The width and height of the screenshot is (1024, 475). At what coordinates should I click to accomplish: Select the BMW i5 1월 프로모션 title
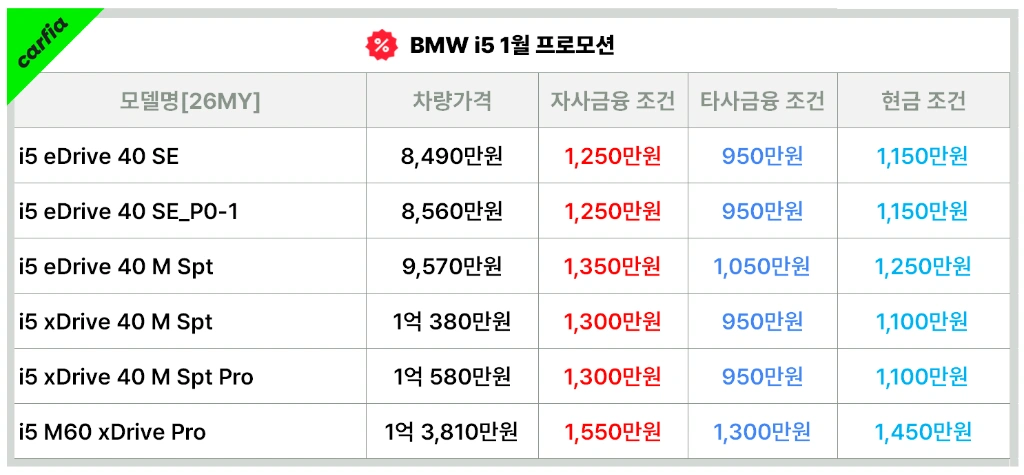[x=512, y=45]
